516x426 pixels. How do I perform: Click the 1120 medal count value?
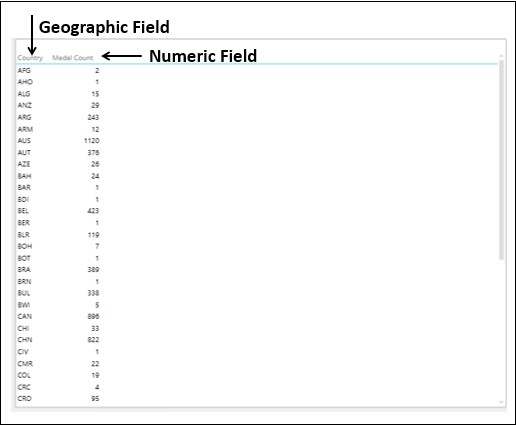[x=92, y=141]
